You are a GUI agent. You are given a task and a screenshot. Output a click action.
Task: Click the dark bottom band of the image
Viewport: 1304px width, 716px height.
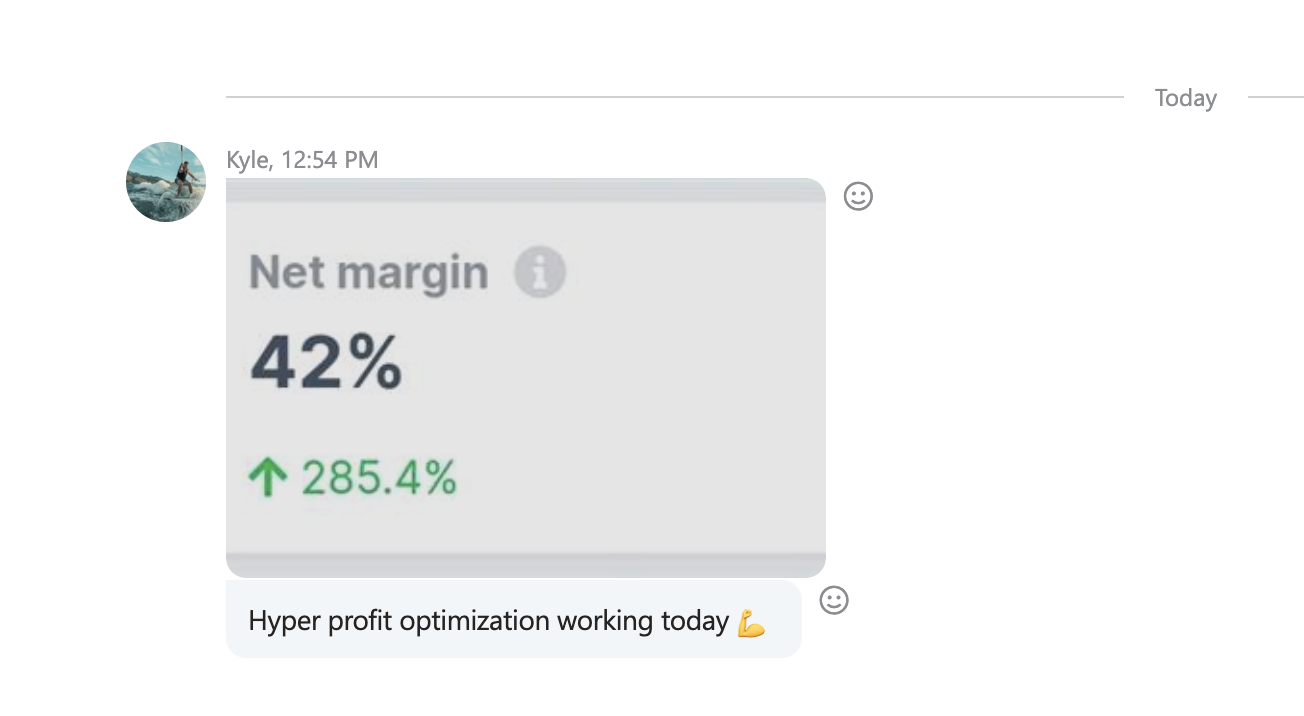point(526,565)
